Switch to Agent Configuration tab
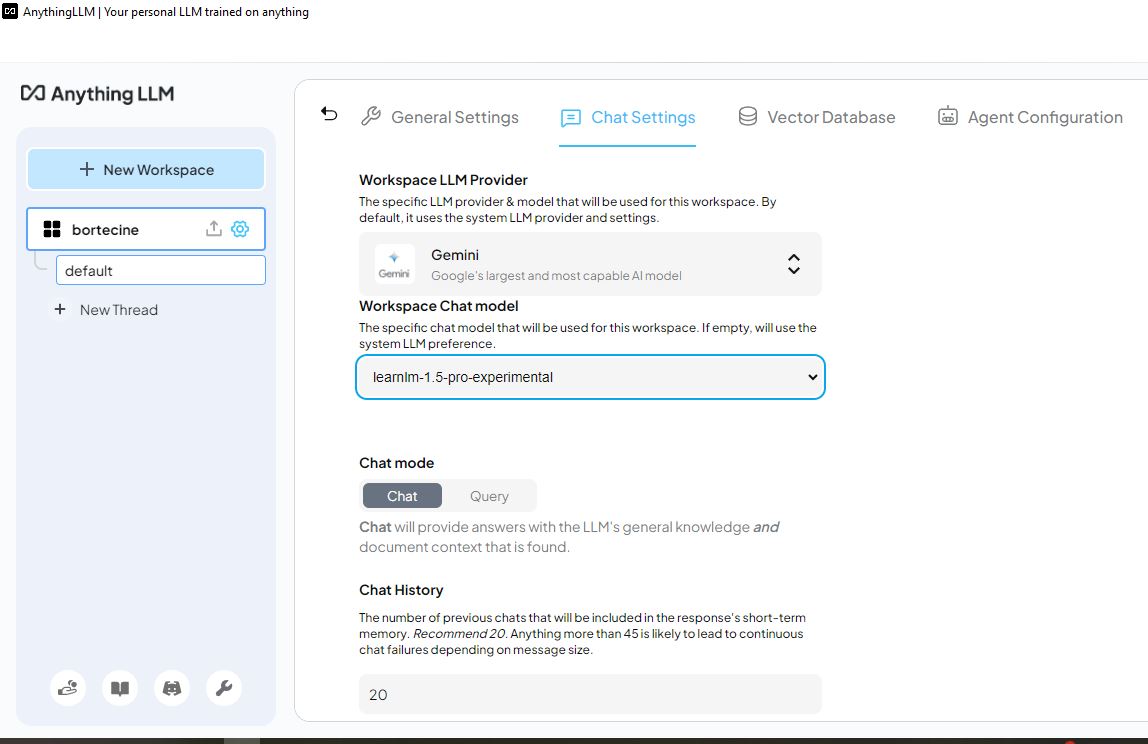 [1030, 117]
